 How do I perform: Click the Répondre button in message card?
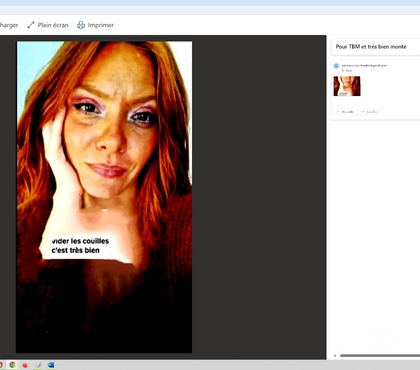point(345,112)
